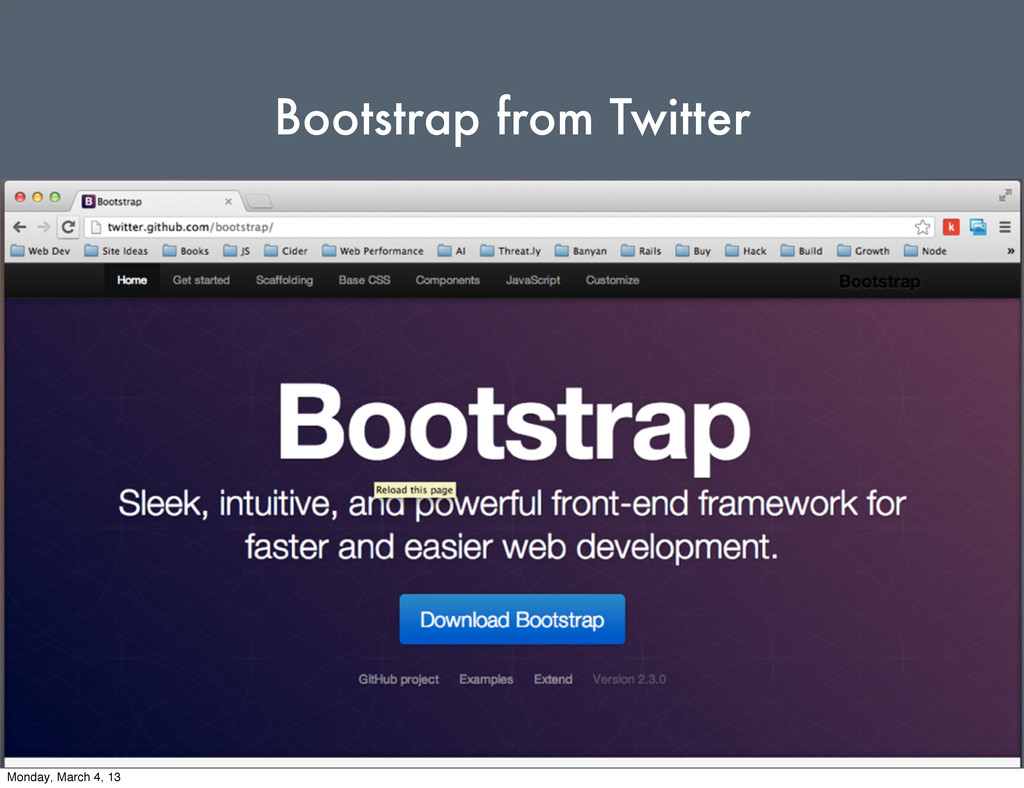Open the Base CSS nav item
The width and height of the screenshot is (1024, 788).
pyautogui.click(x=364, y=280)
